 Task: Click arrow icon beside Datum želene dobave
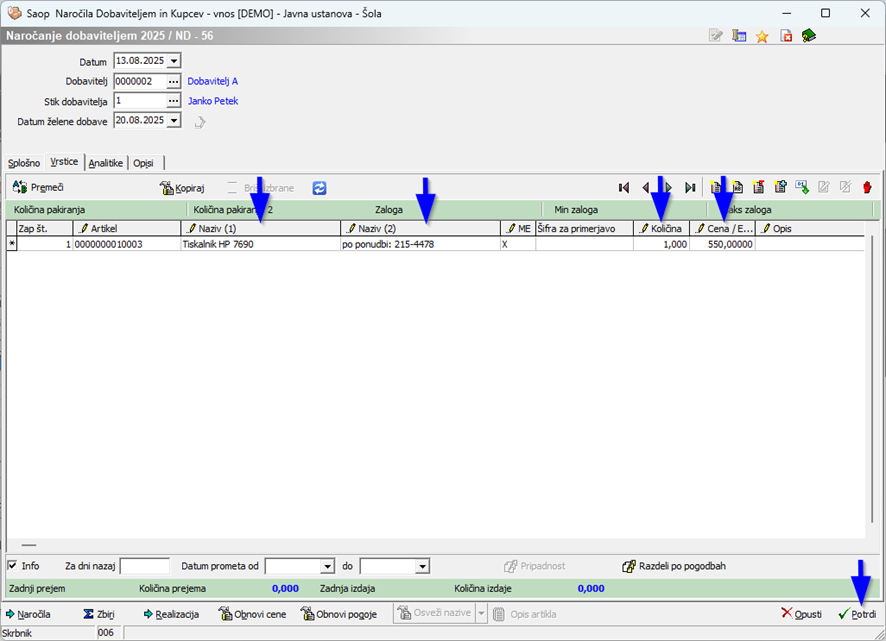200,122
